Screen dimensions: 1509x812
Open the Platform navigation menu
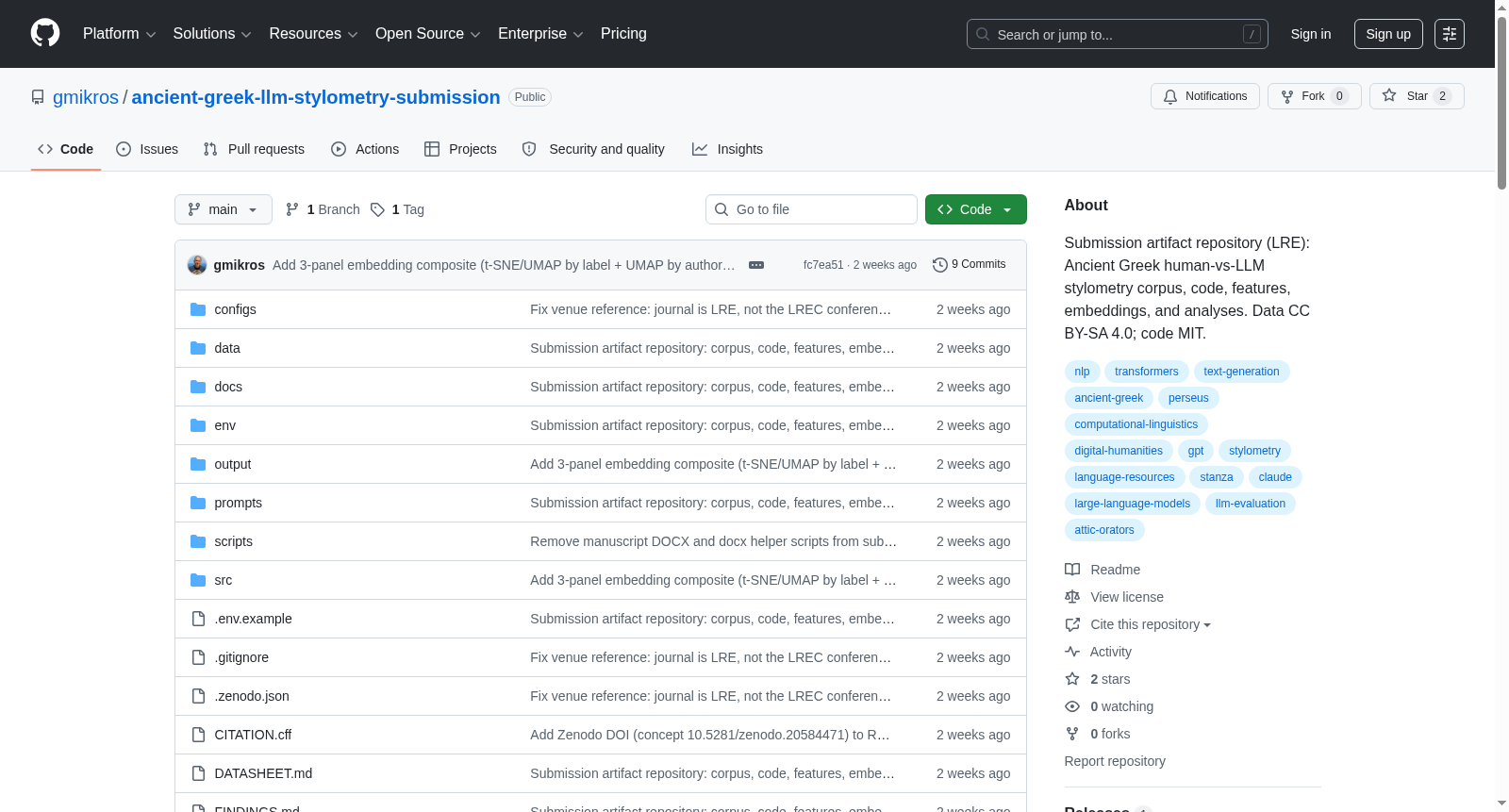119,34
